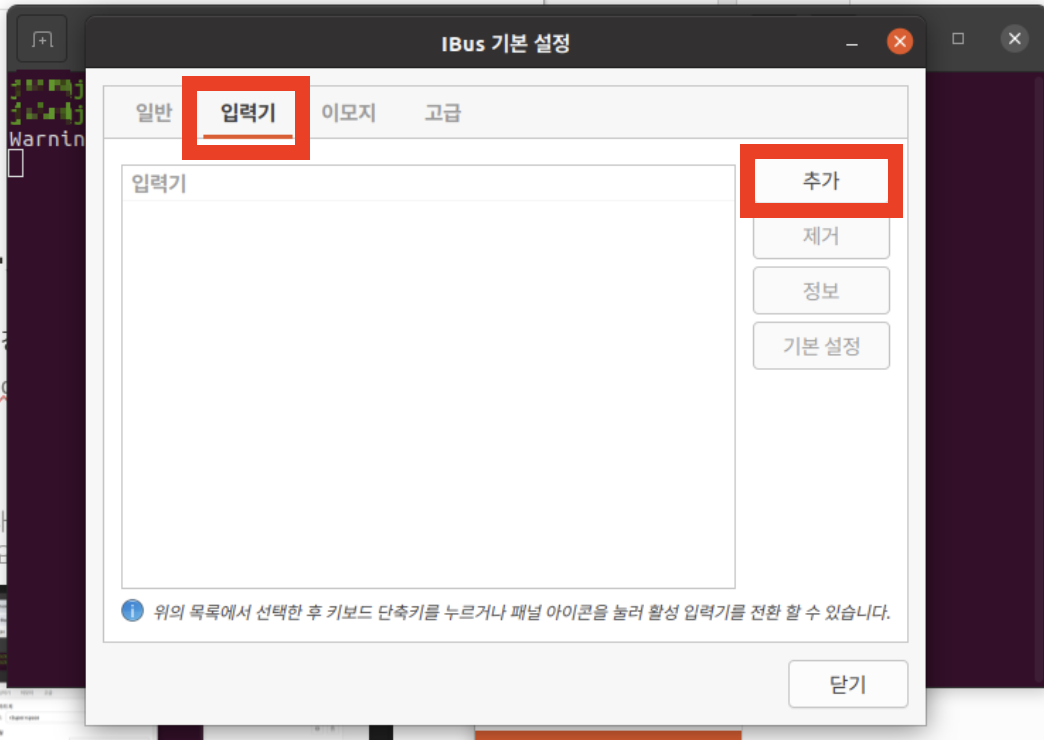Image resolution: width=1044 pixels, height=740 pixels.
Task: Click the 정보 button
Action: pos(821,290)
